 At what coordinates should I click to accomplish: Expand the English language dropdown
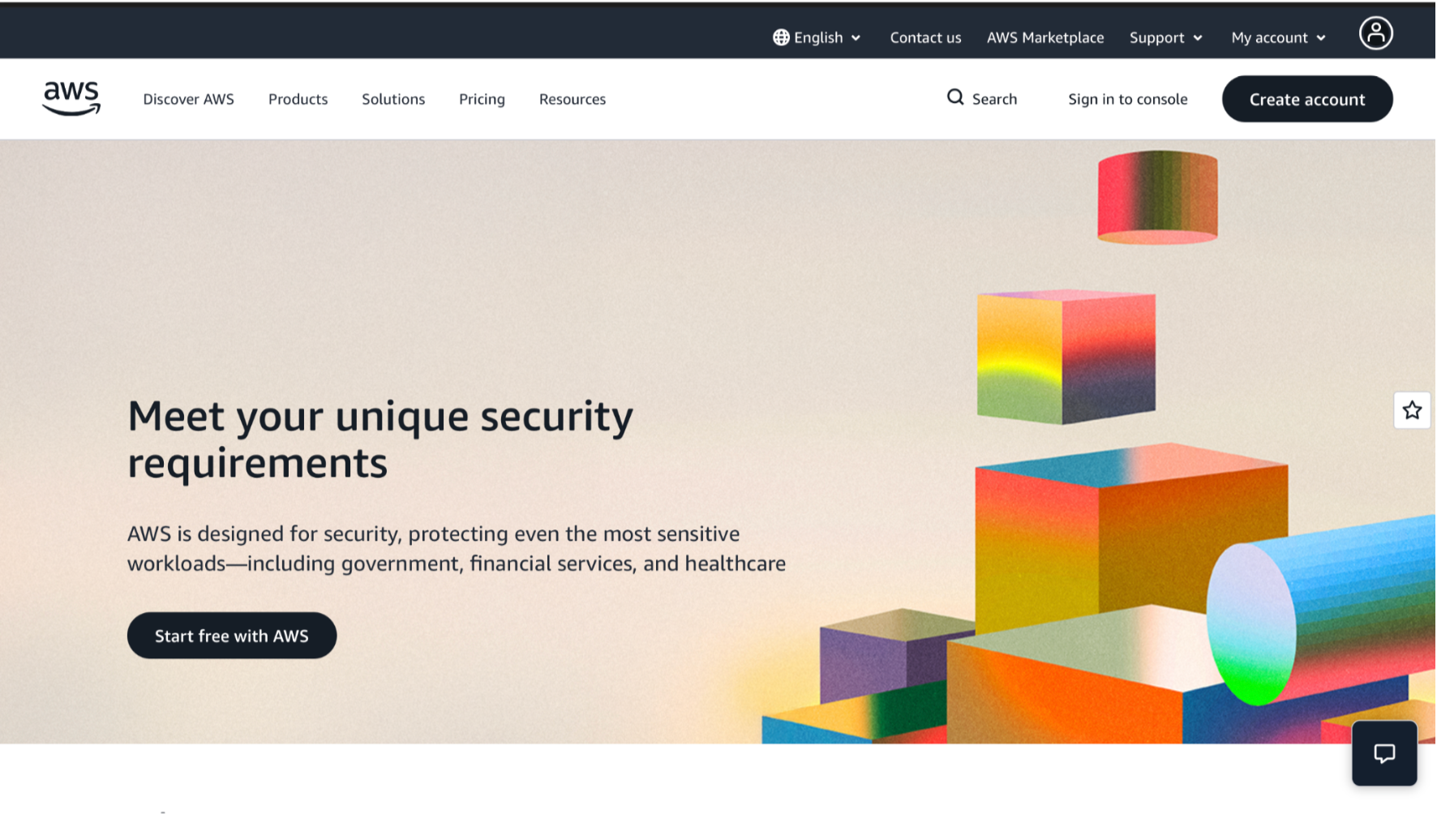[817, 37]
